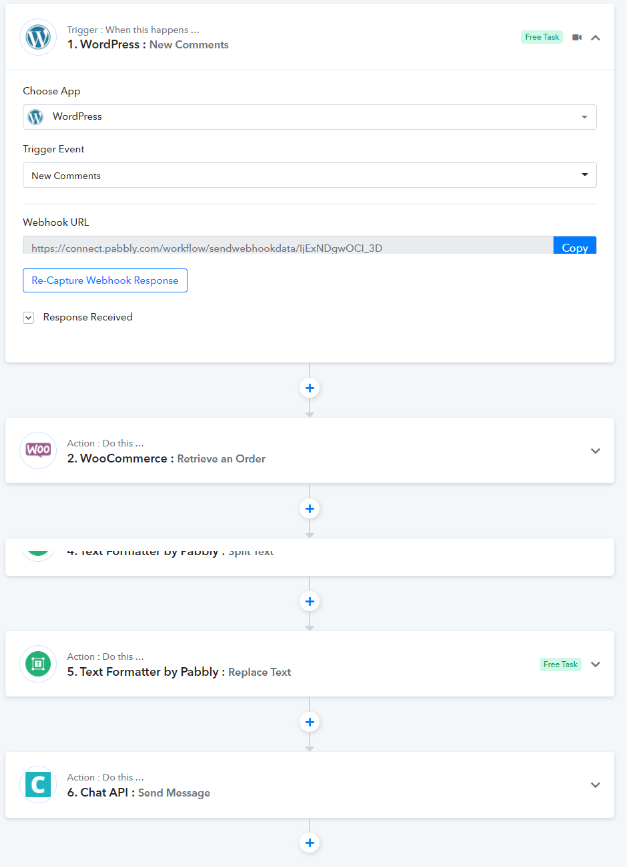Click the Text Formatter icon on step 5

(x=38, y=664)
